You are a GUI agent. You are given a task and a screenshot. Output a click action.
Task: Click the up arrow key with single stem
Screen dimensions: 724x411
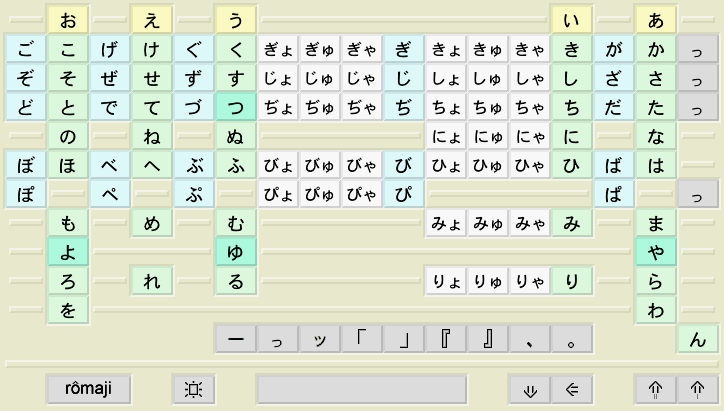[x=698, y=389]
